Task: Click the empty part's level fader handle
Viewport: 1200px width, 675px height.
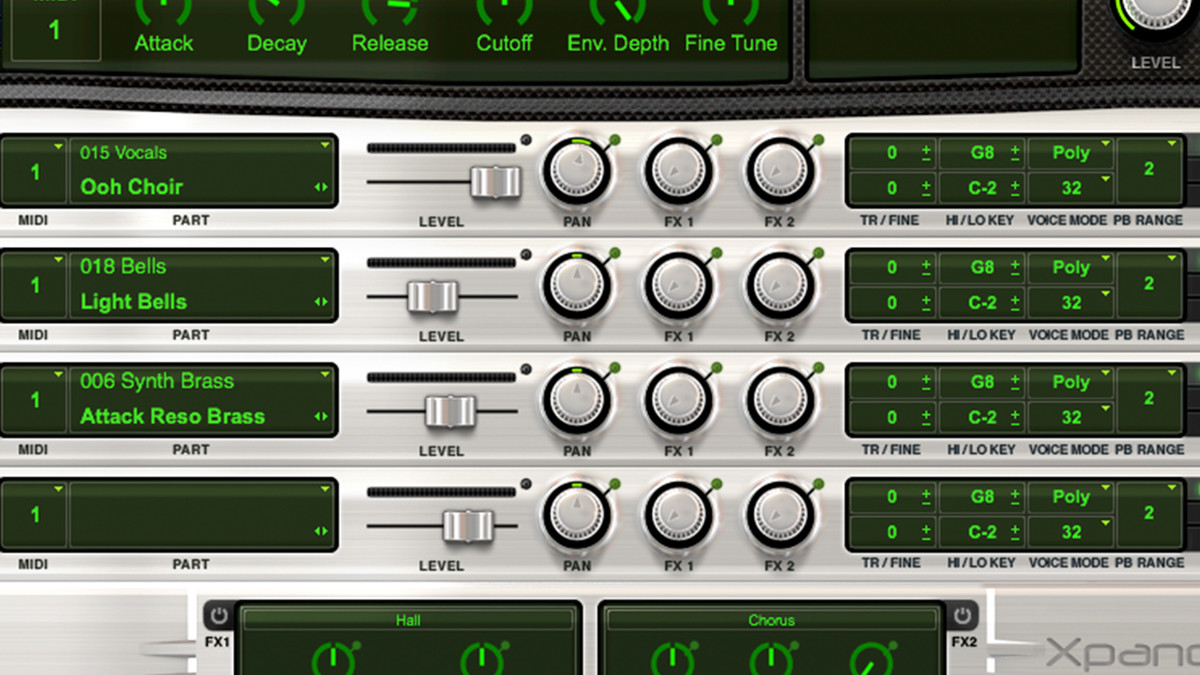Action: (468, 525)
